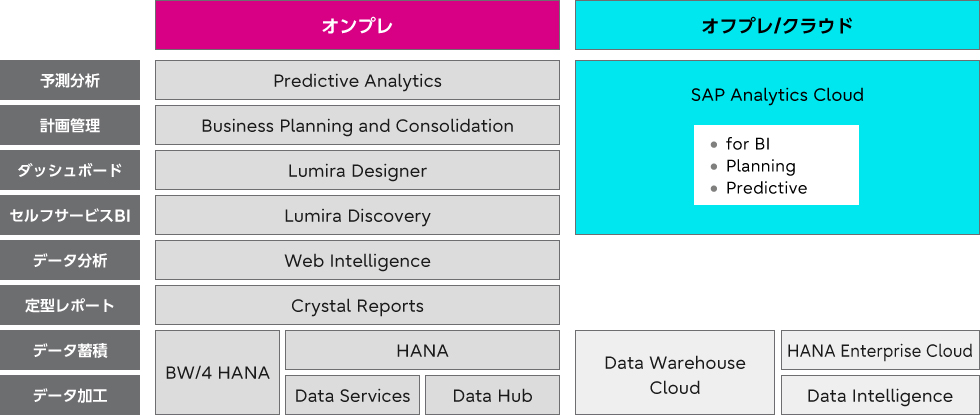This screenshot has height=415, width=980.
Task: Click the HANA Enterprise Cloud box
Action: (x=880, y=350)
